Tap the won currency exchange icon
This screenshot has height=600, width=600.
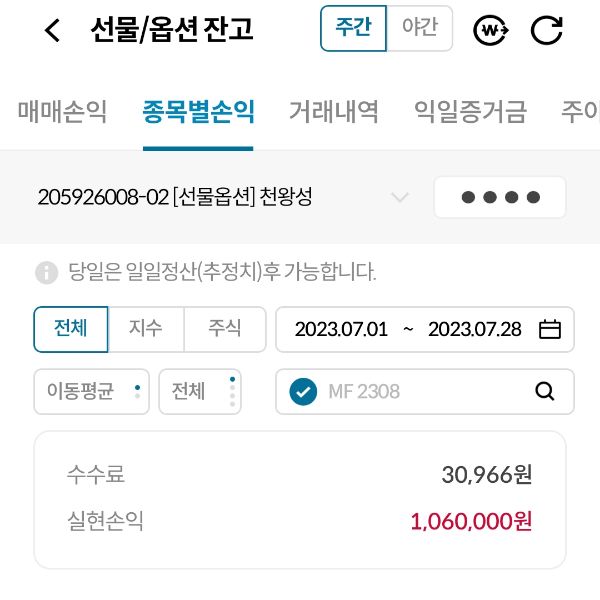click(490, 30)
